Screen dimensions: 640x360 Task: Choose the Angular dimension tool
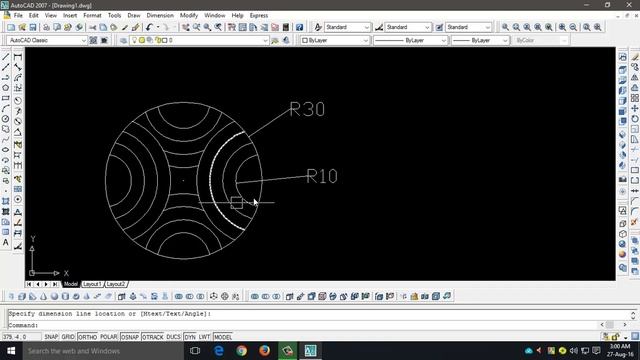coord(18,132)
